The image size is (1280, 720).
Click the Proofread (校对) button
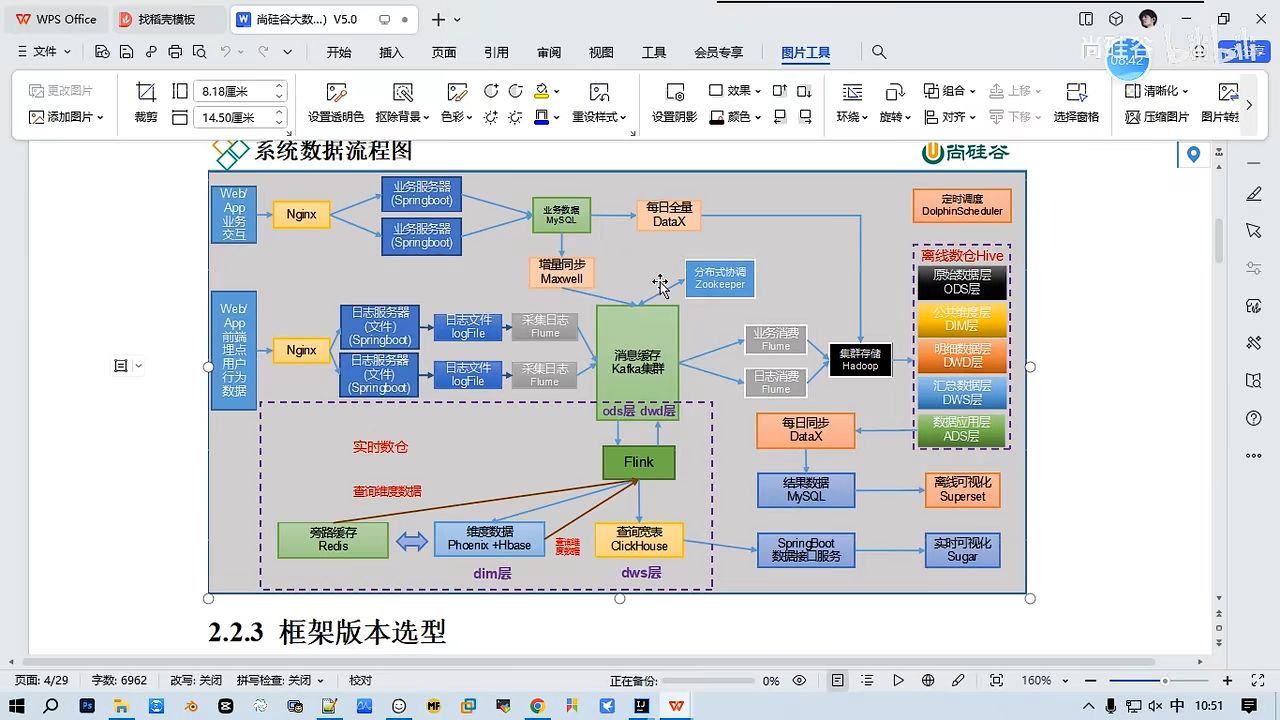(361, 680)
